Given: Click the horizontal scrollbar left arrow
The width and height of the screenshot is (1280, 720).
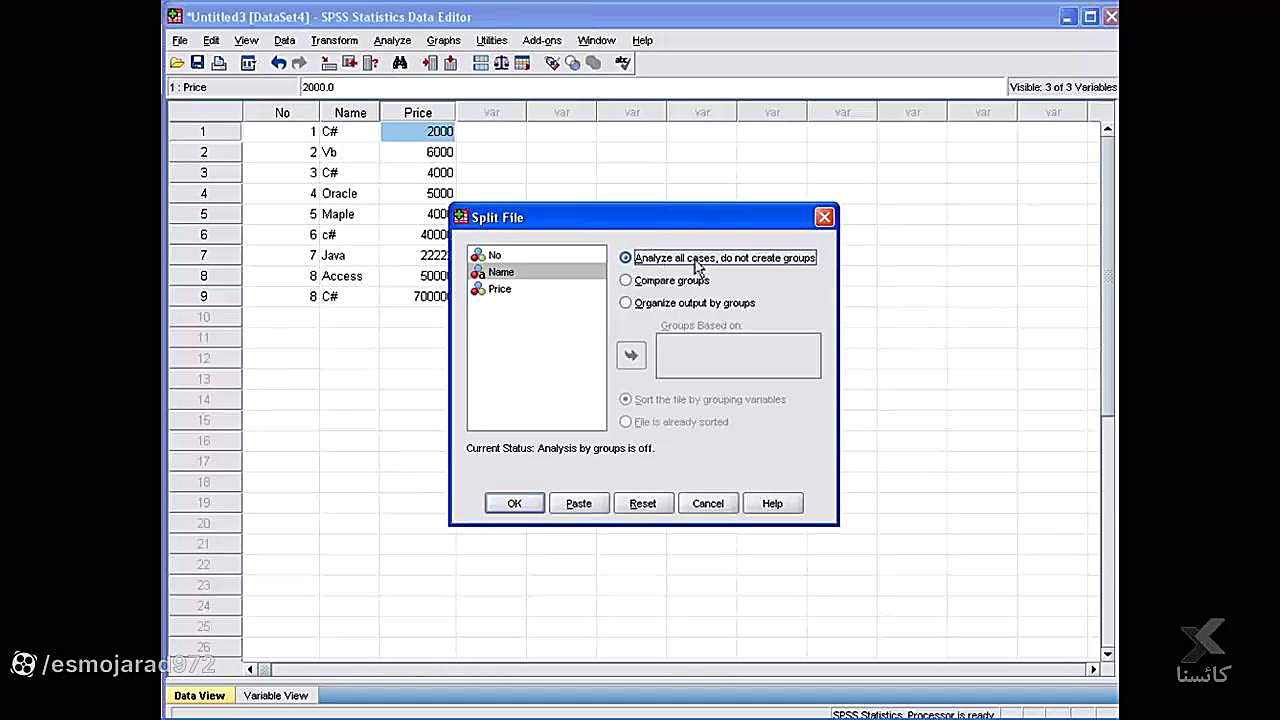Looking at the screenshot, I should (x=250, y=669).
